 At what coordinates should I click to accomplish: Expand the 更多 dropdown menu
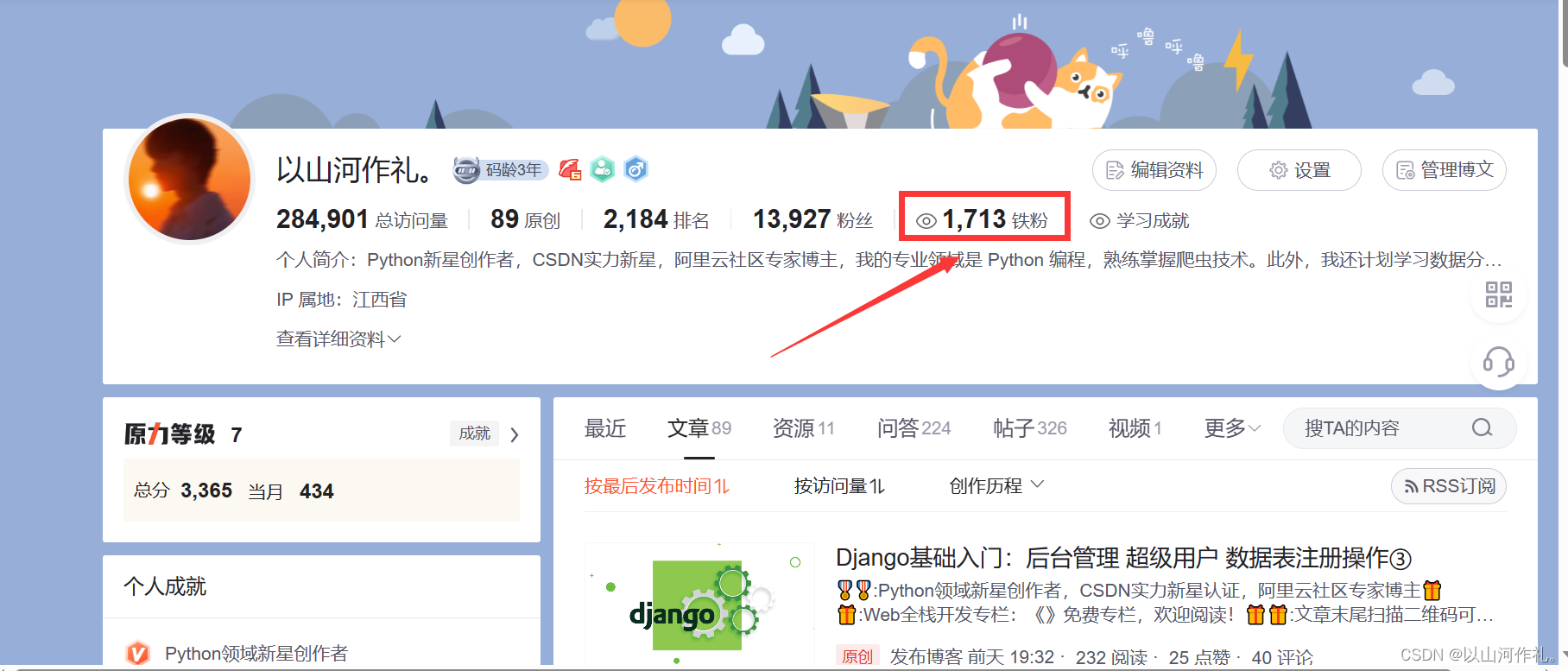(x=1233, y=428)
